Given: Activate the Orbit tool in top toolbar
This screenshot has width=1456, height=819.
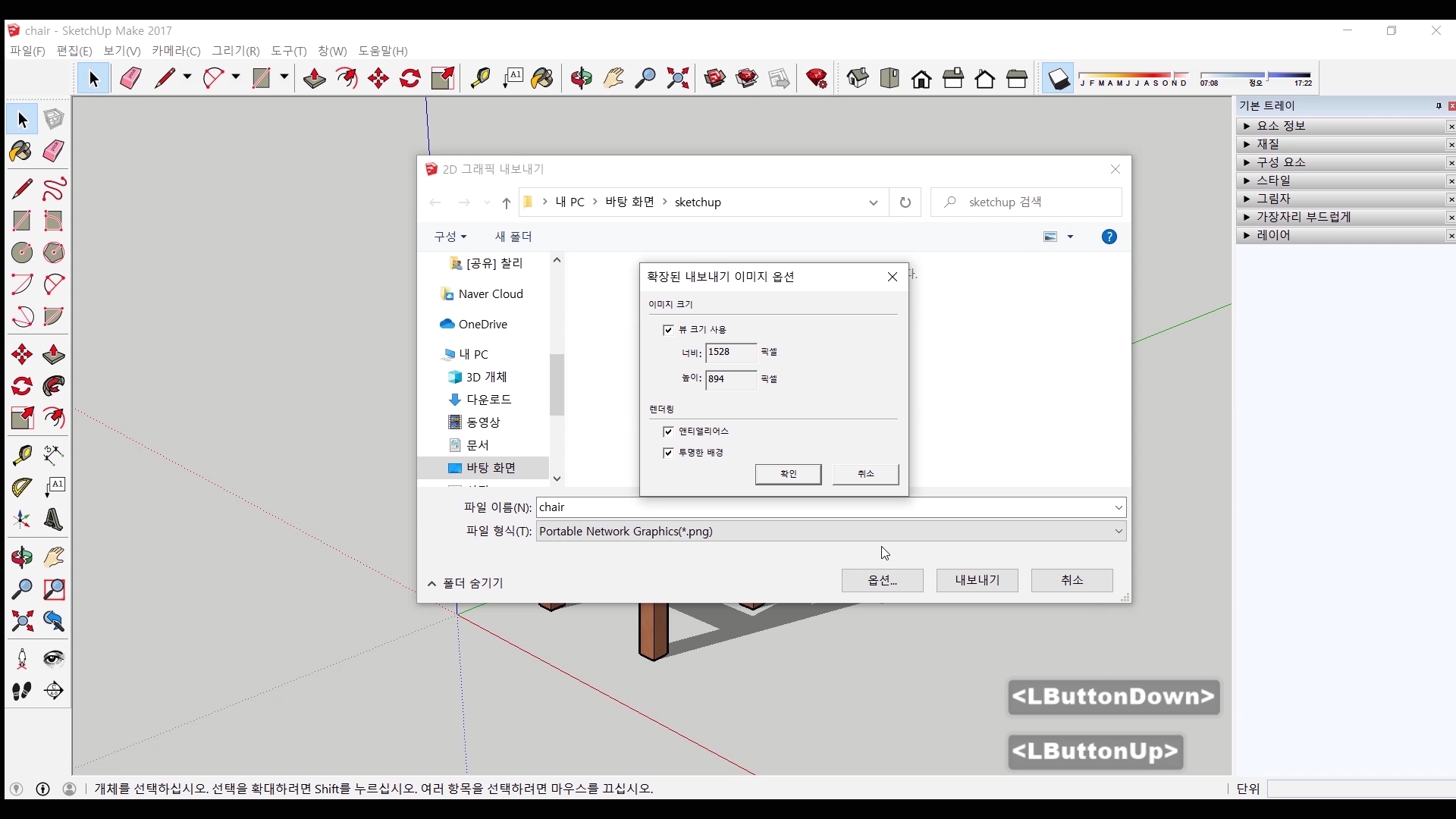Looking at the screenshot, I should (582, 78).
